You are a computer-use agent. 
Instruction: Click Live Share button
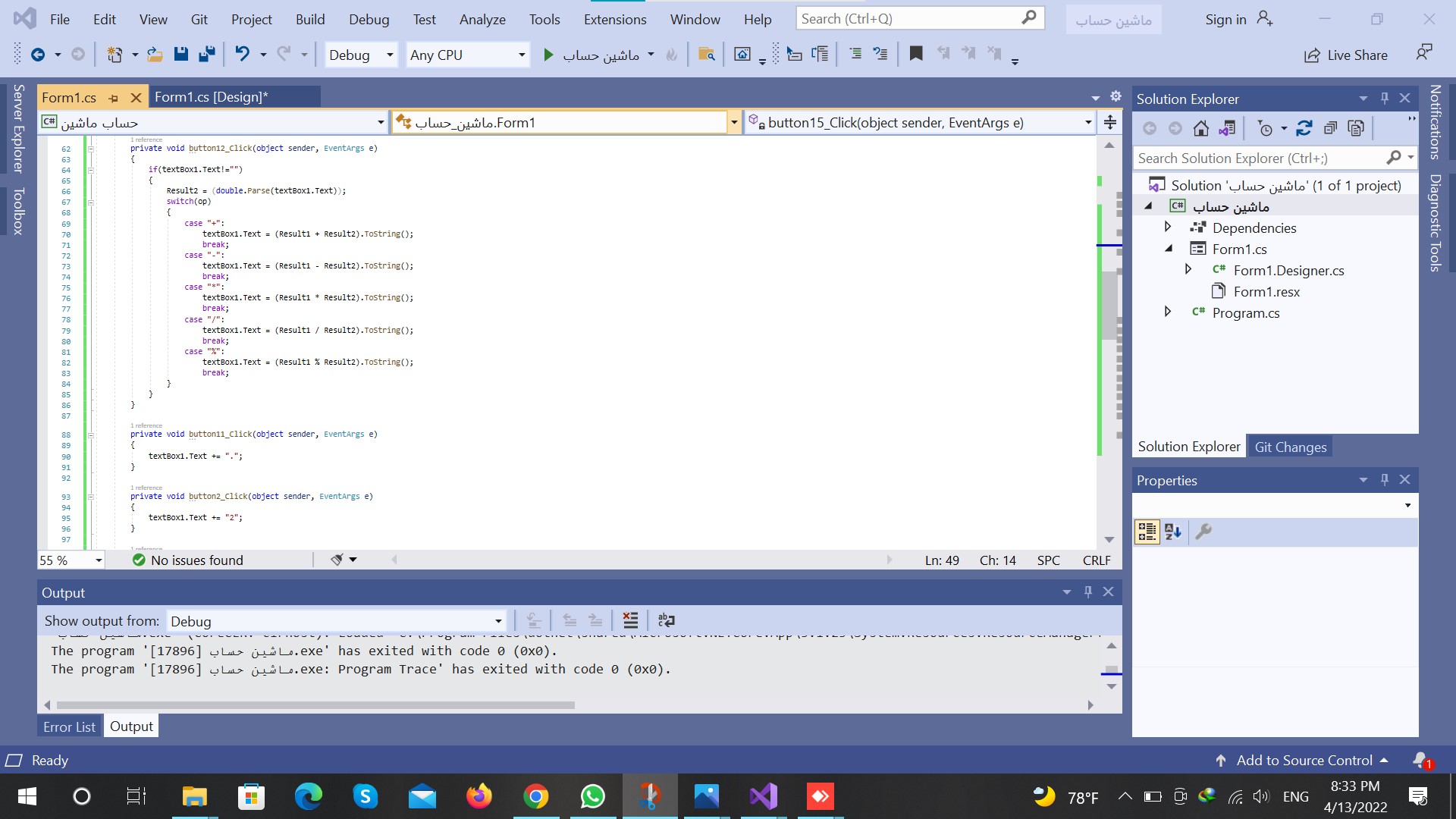pos(1346,55)
